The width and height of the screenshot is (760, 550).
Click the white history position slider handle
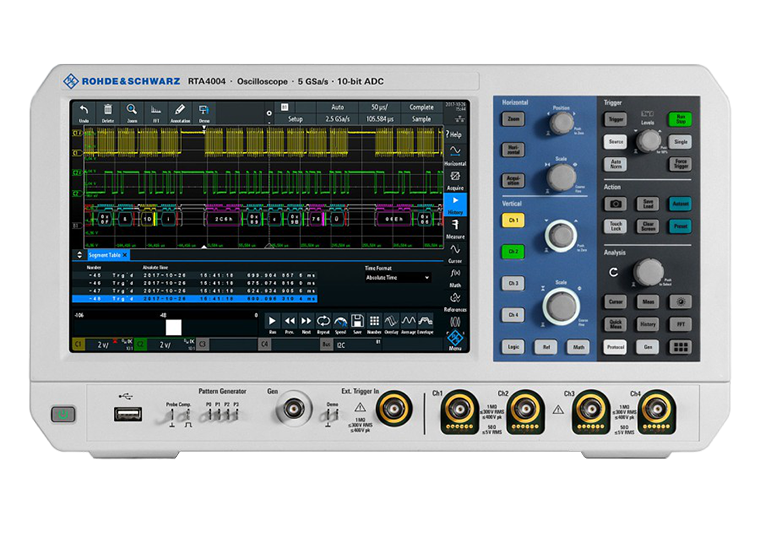click(x=174, y=328)
